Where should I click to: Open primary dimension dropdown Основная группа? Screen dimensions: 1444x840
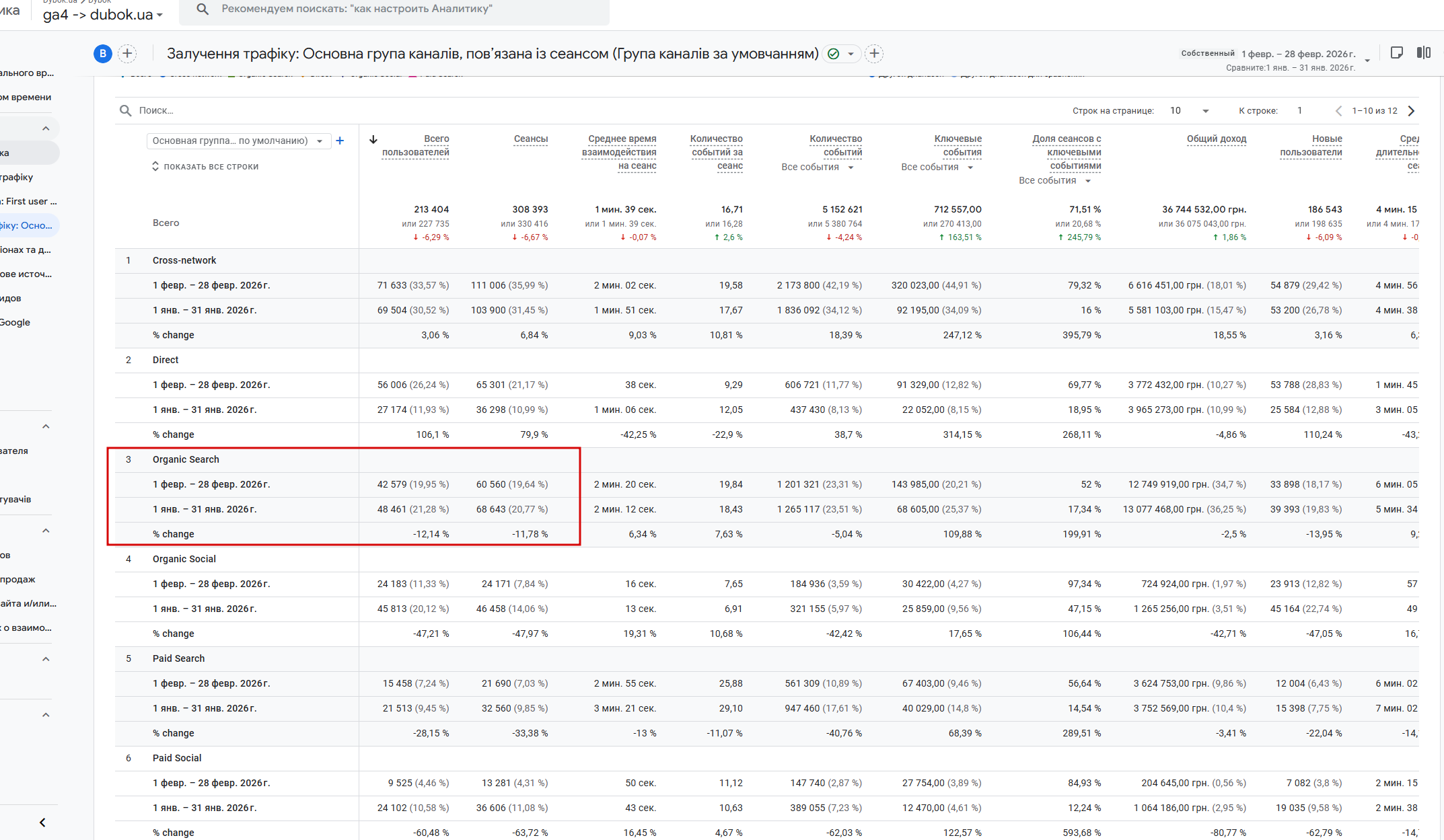coord(238,141)
